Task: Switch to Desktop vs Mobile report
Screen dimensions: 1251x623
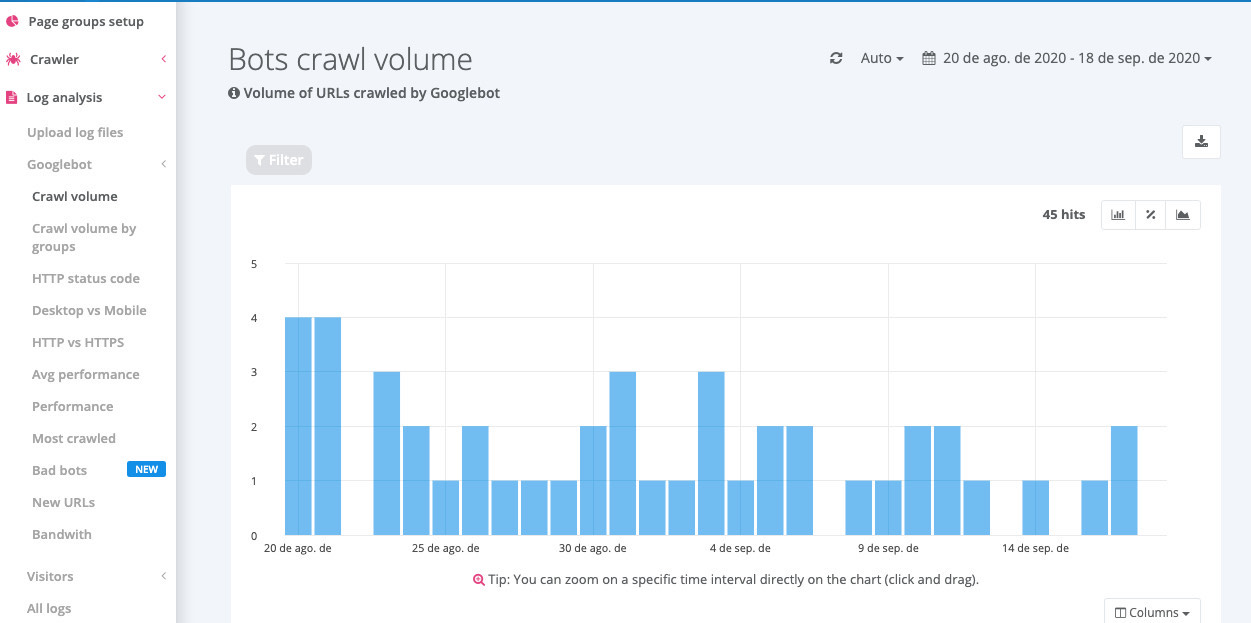Action: (x=88, y=310)
